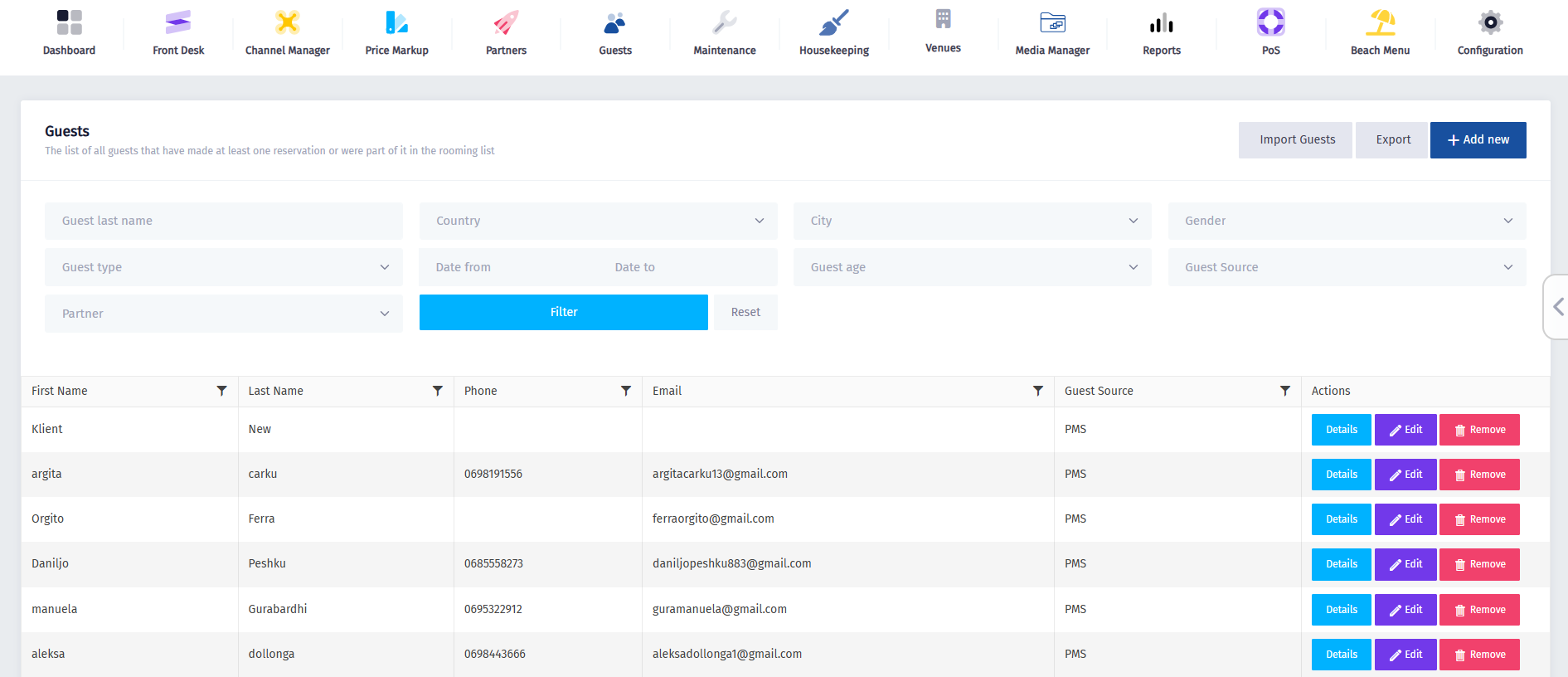Click the PoS icon
Screen dimensions: 1568x677
pos(1270,22)
